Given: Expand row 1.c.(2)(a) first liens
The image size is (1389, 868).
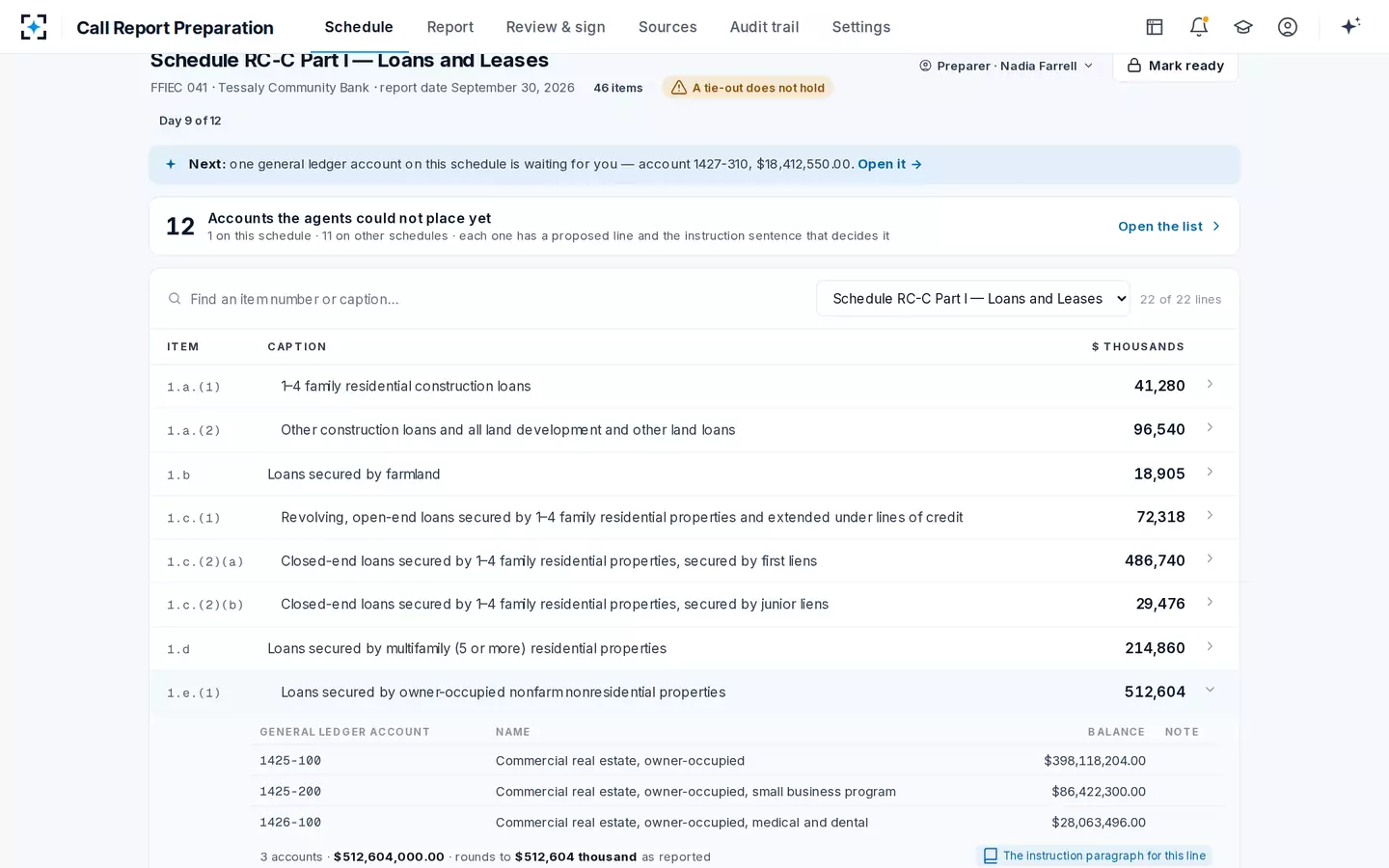Looking at the screenshot, I should click(x=694, y=560).
